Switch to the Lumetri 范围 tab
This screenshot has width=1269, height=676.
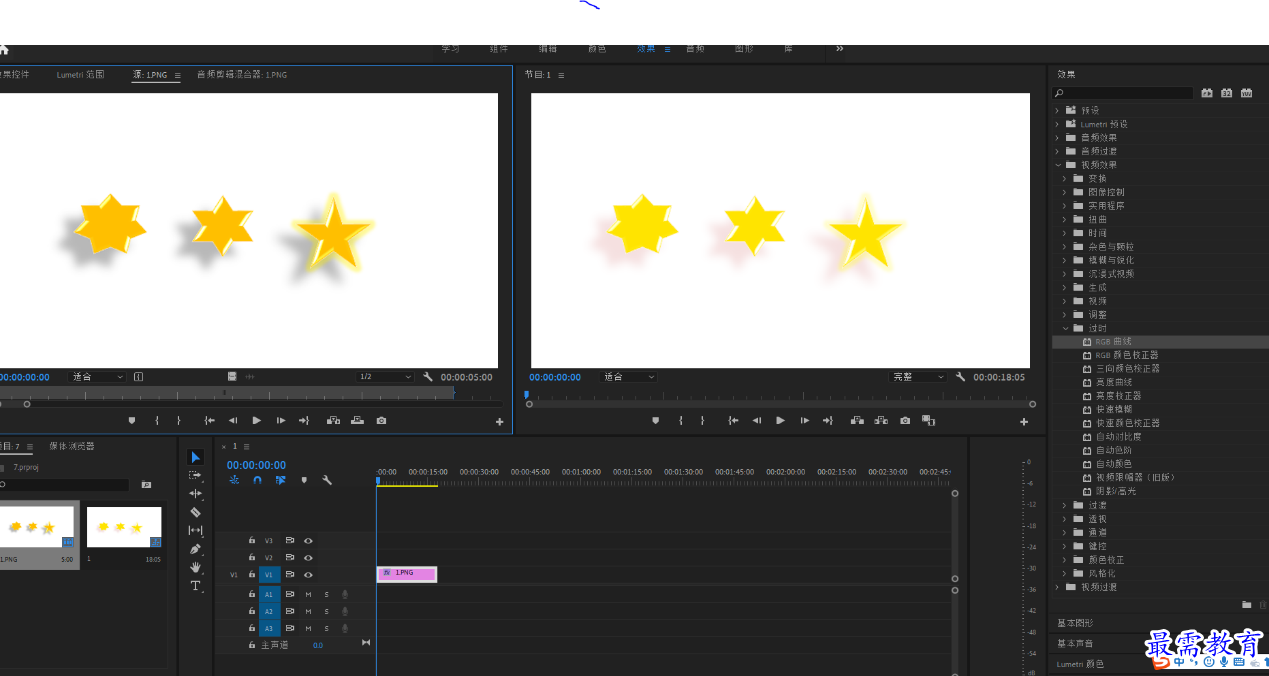(x=81, y=75)
